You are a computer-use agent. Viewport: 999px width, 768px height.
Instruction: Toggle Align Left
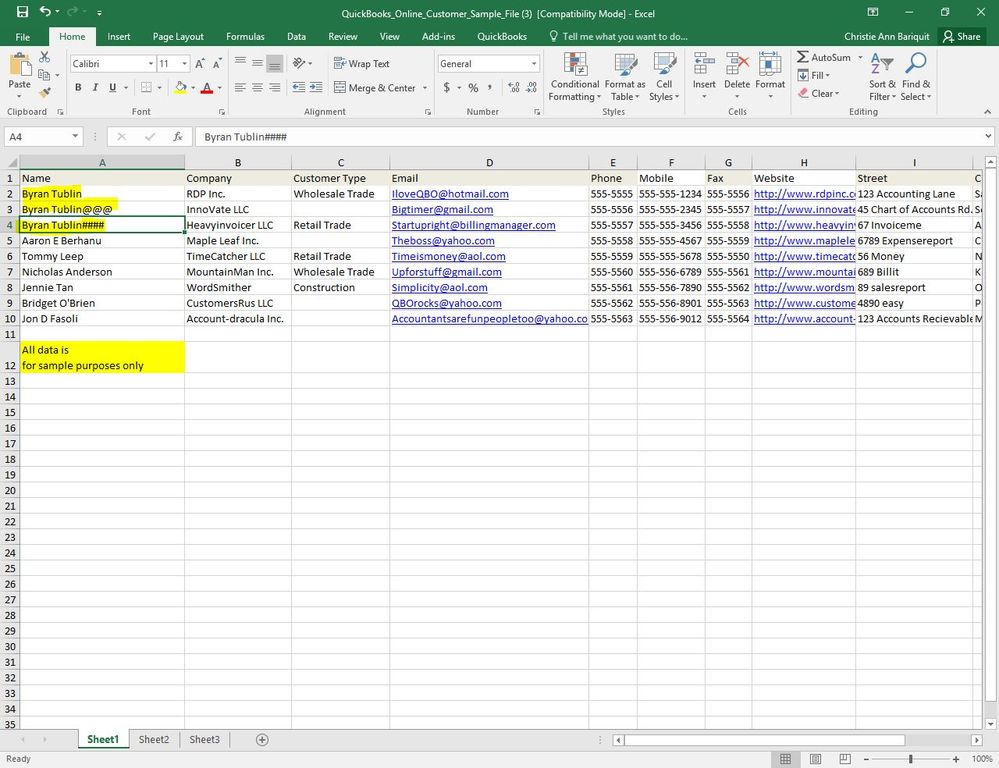pos(240,88)
